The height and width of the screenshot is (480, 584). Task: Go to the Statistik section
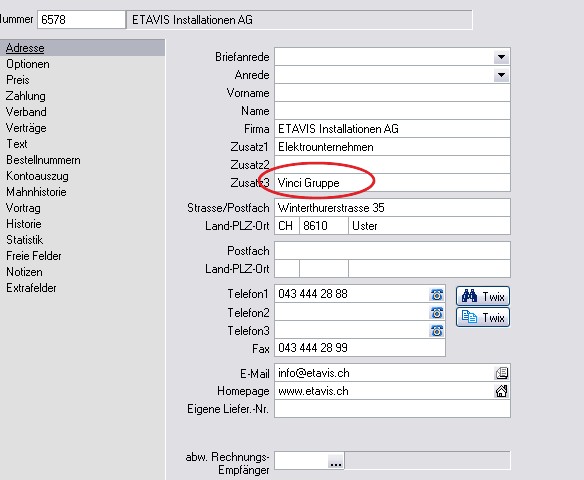tap(25, 240)
